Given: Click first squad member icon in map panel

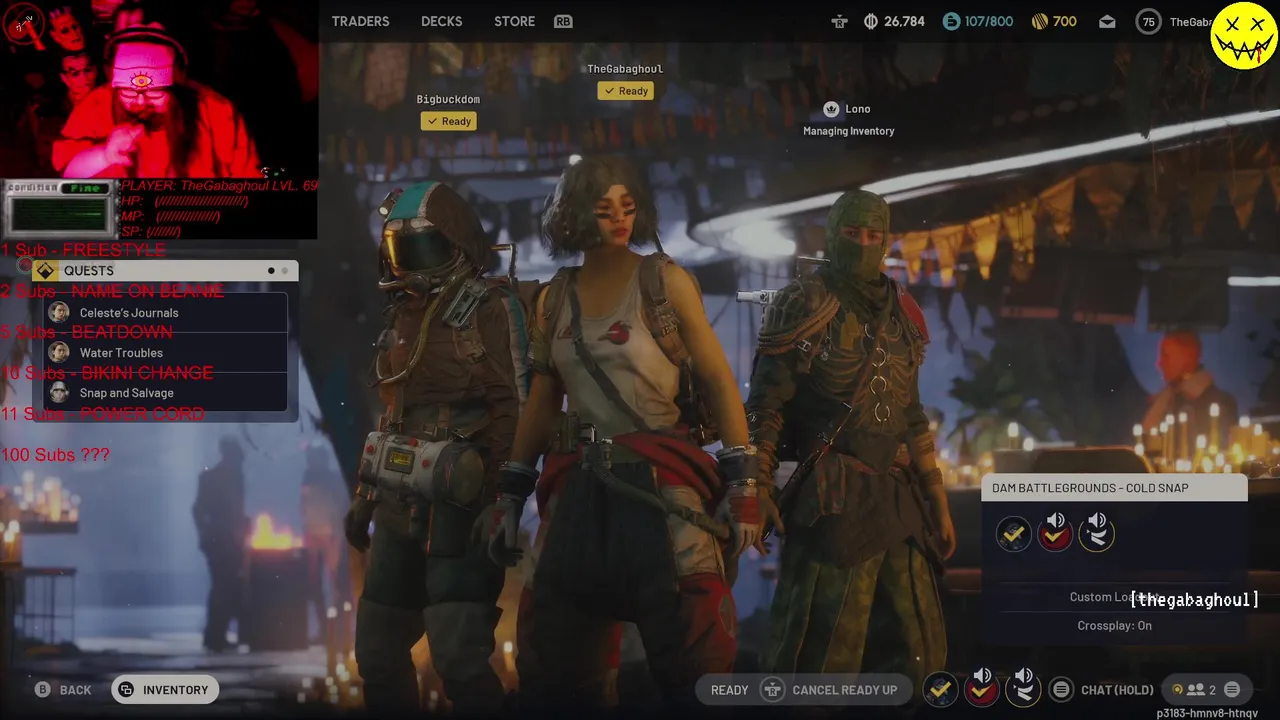Looking at the screenshot, I should pos(1013,535).
